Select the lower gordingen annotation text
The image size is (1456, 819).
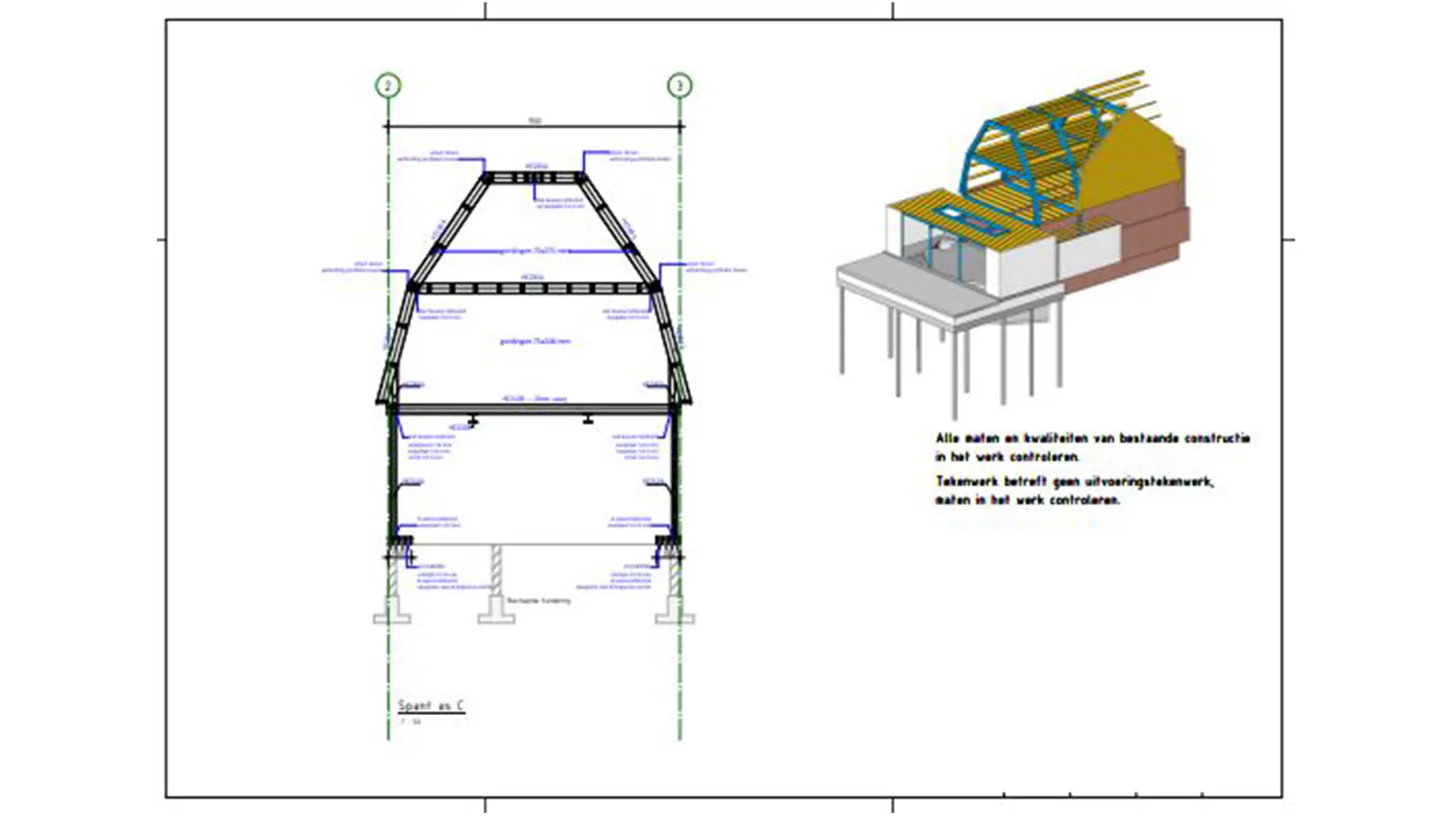pos(534,341)
